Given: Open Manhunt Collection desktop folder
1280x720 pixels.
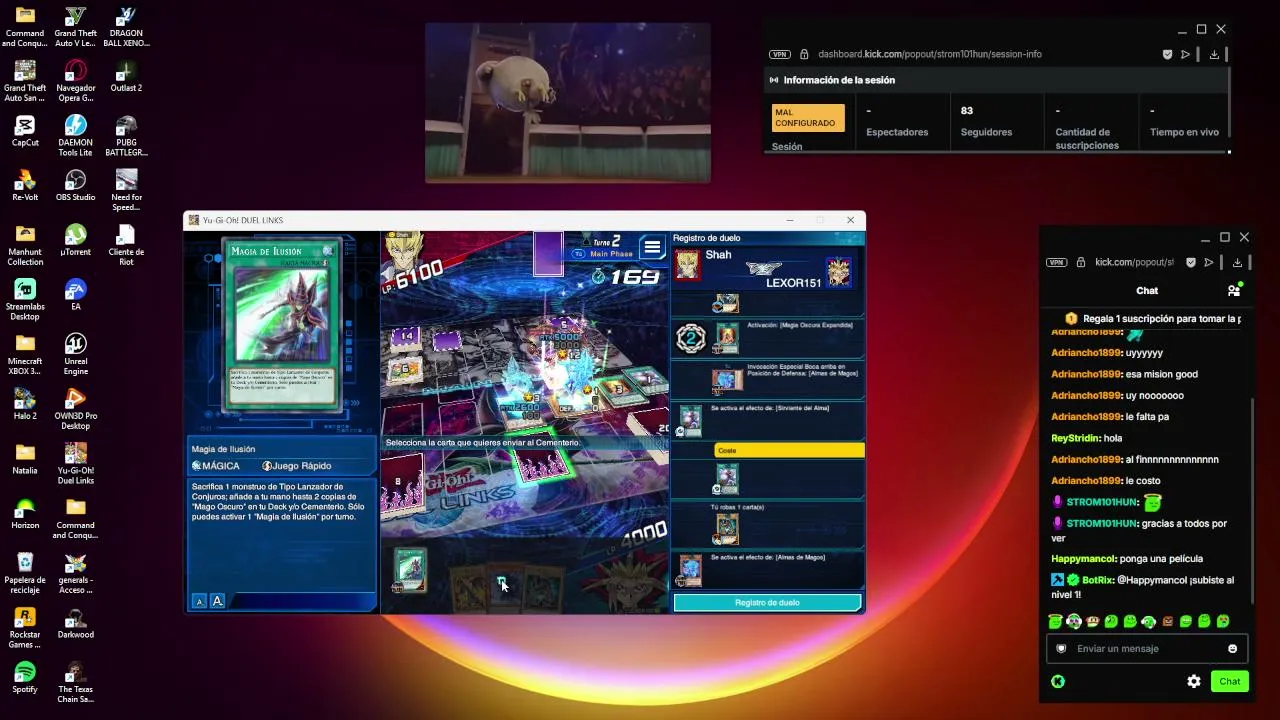Looking at the screenshot, I should coord(25,246).
